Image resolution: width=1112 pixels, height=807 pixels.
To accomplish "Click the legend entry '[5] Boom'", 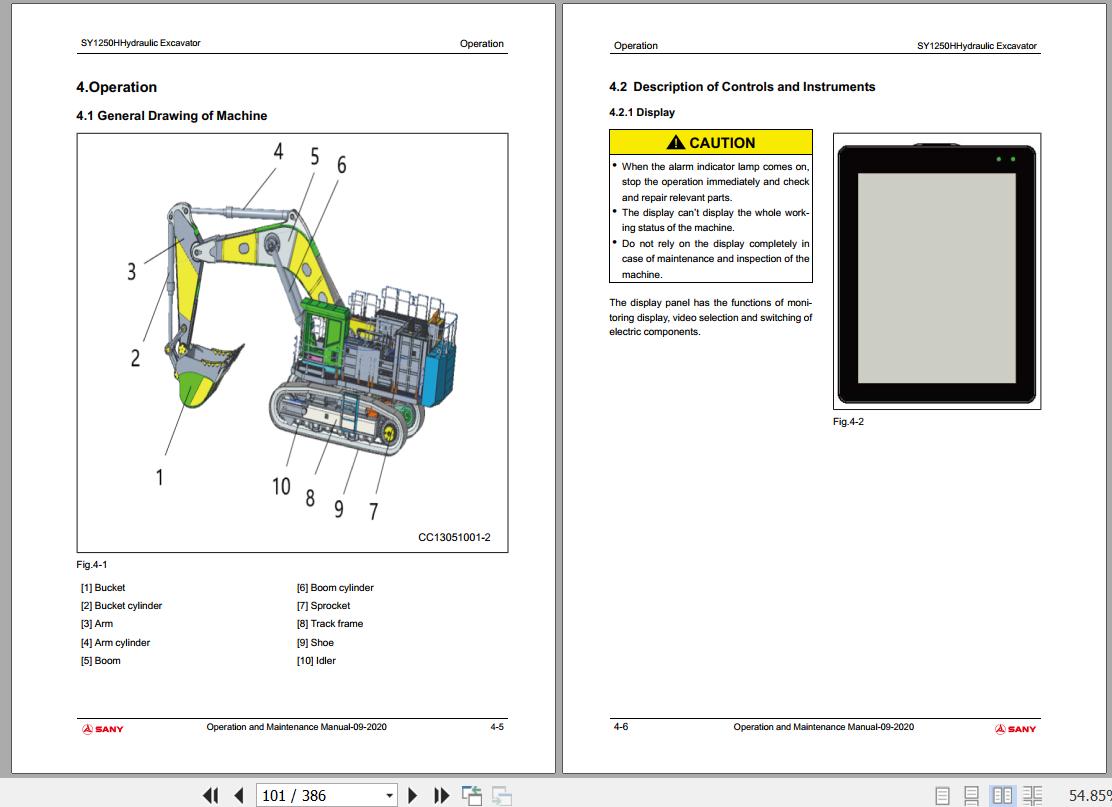I will point(101,661).
